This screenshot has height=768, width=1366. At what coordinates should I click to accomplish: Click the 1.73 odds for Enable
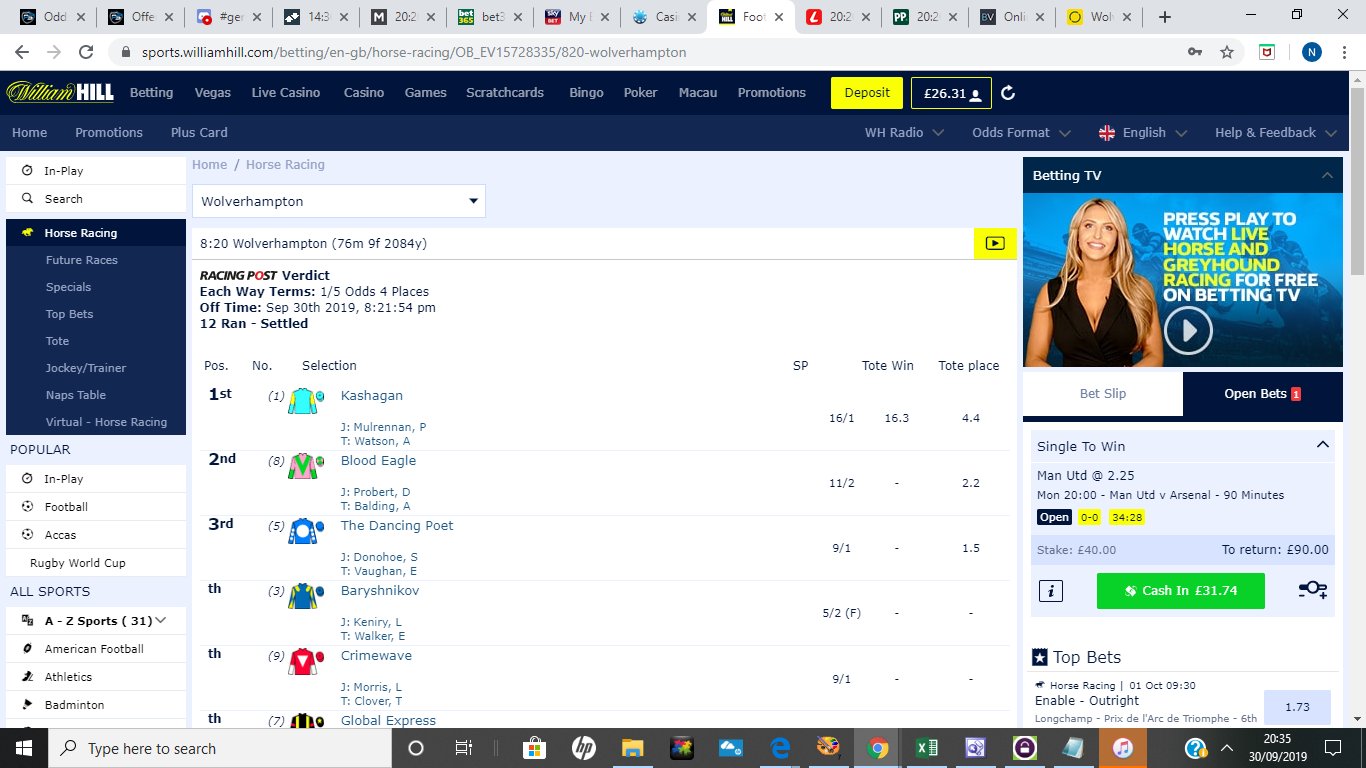point(1297,707)
